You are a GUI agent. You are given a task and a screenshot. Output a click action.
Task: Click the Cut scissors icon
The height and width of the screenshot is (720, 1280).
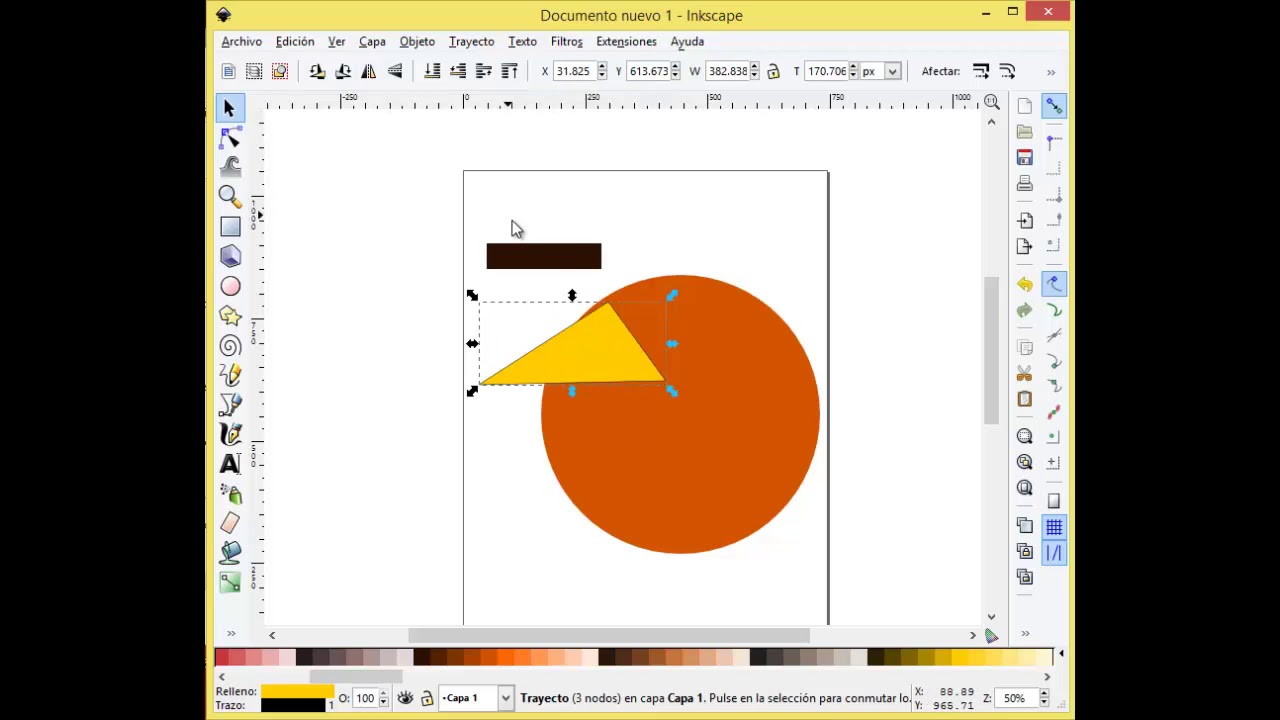(x=1025, y=373)
